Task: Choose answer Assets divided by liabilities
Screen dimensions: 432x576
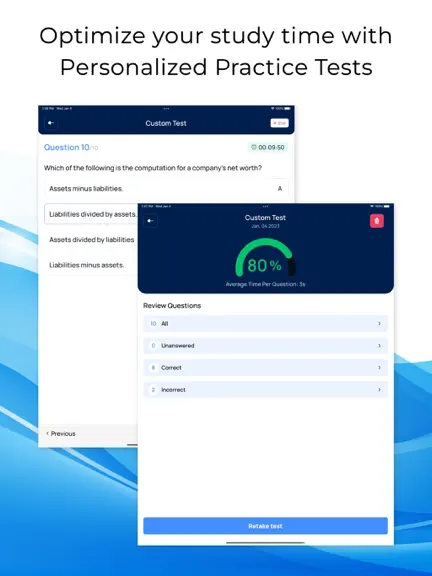Action: tap(91, 240)
